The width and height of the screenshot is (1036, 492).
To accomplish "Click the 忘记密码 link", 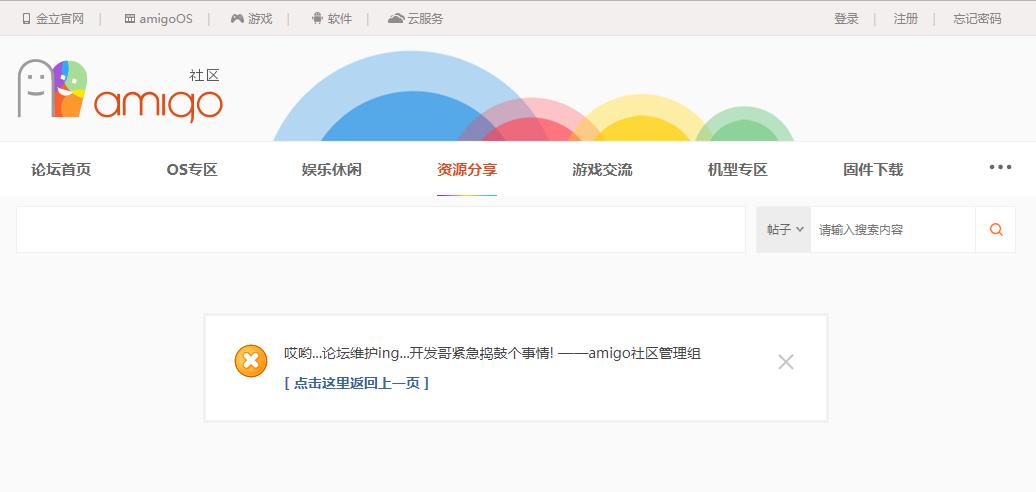I will (x=977, y=18).
